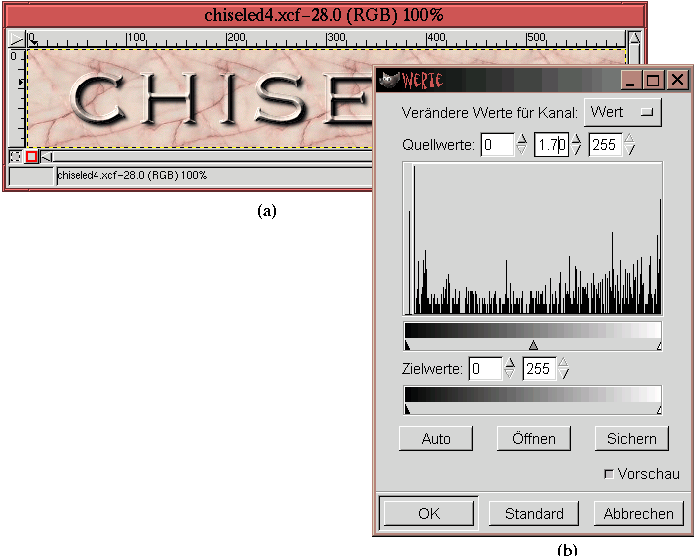Move the gray gamma midpoint slider handle

coord(533,346)
